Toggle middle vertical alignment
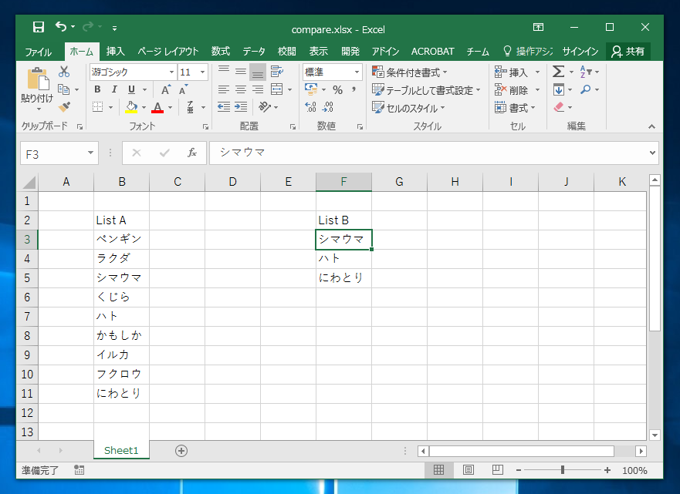The width and height of the screenshot is (680, 494). click(241, 72)
